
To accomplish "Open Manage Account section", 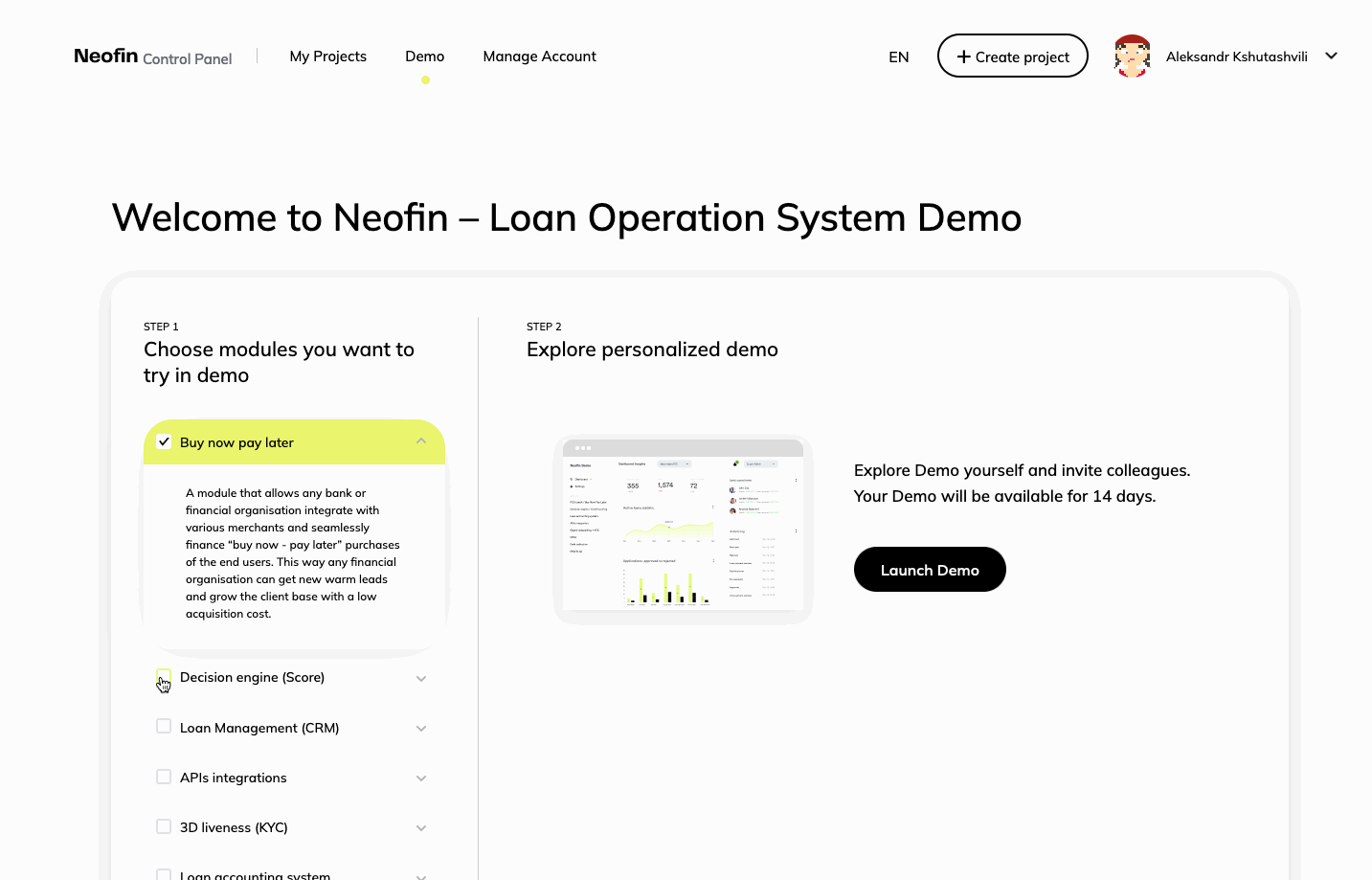I will tap(539, 56).
